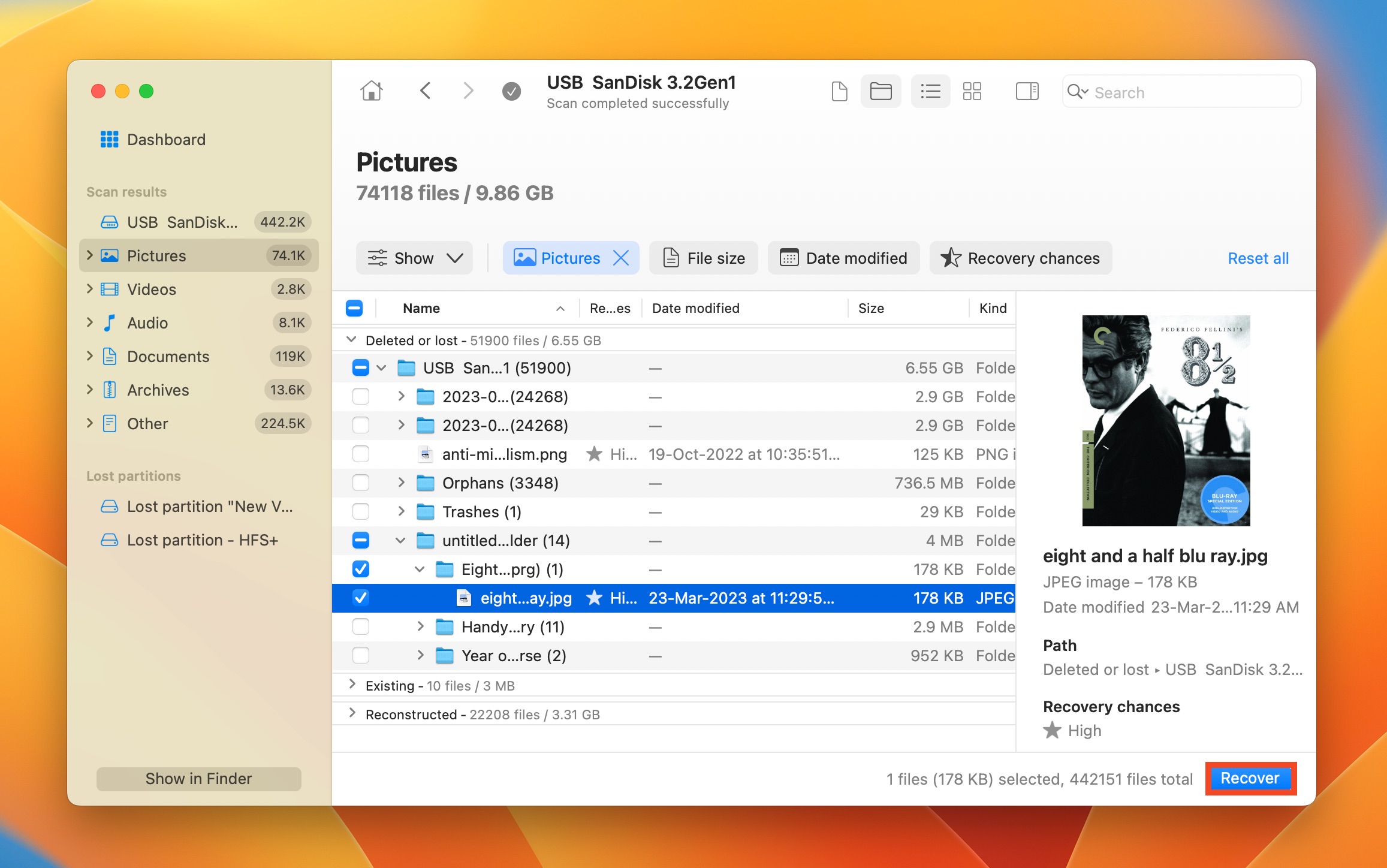Expand the Reconstructed files section
This screenshot has width=1387, height=868.
(x=351, y=713)
